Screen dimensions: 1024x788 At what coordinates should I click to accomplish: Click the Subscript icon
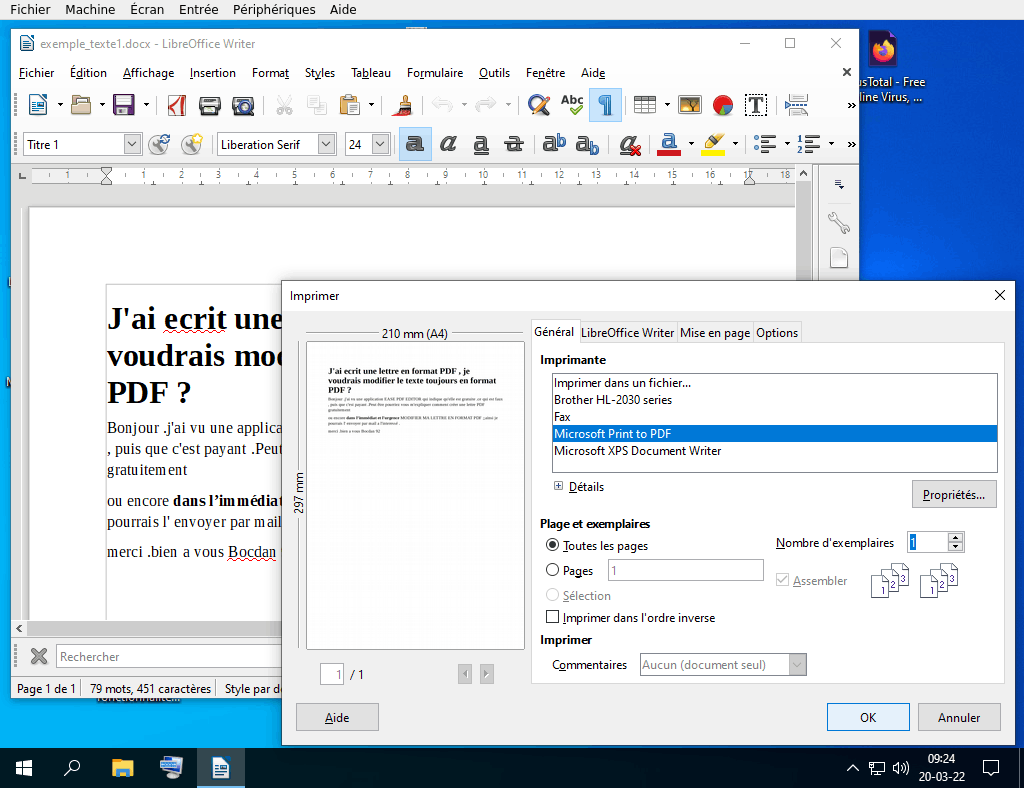pos(587,144)
